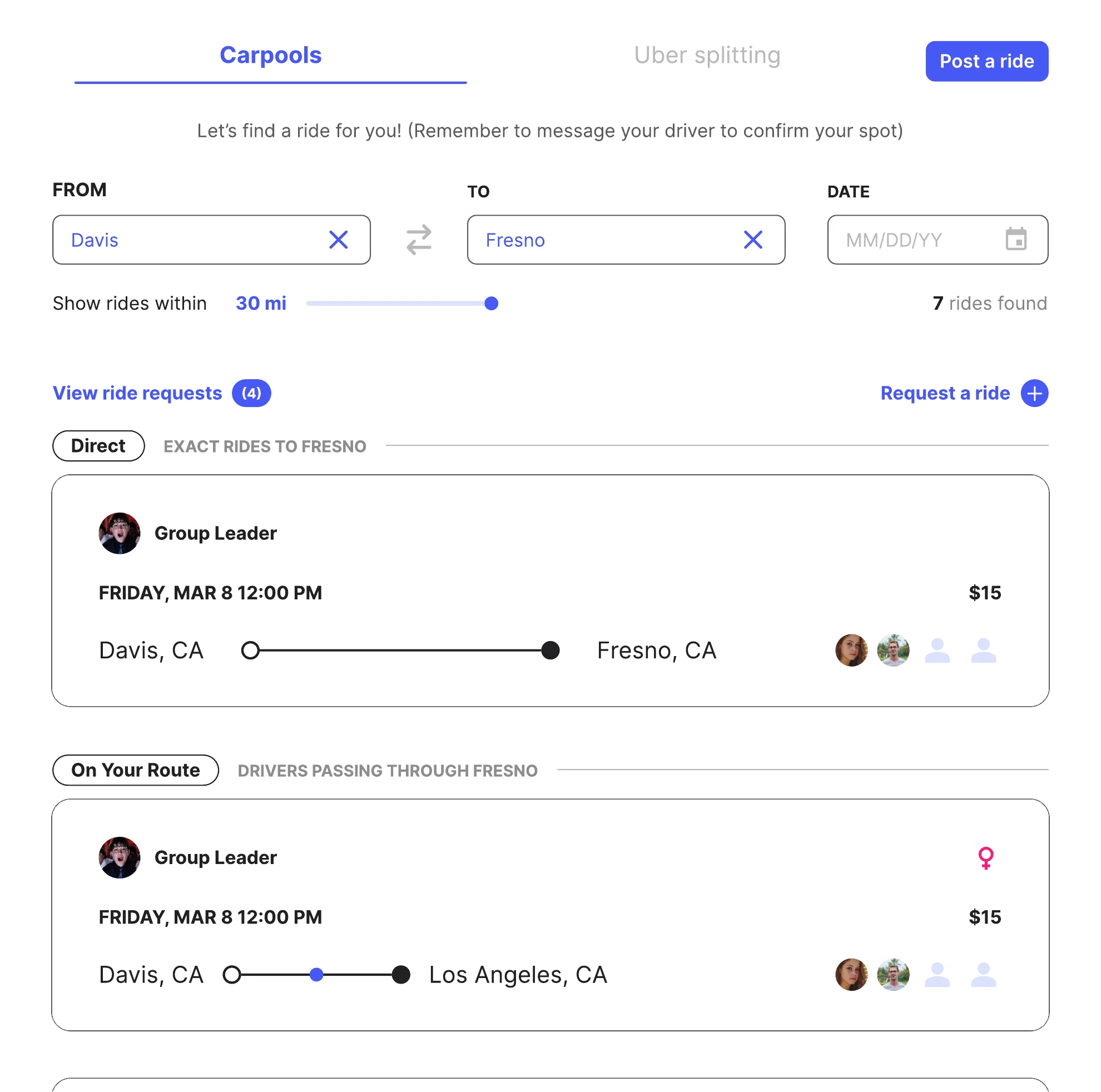Click the first empty seat icon on Fresno ride

937,651
